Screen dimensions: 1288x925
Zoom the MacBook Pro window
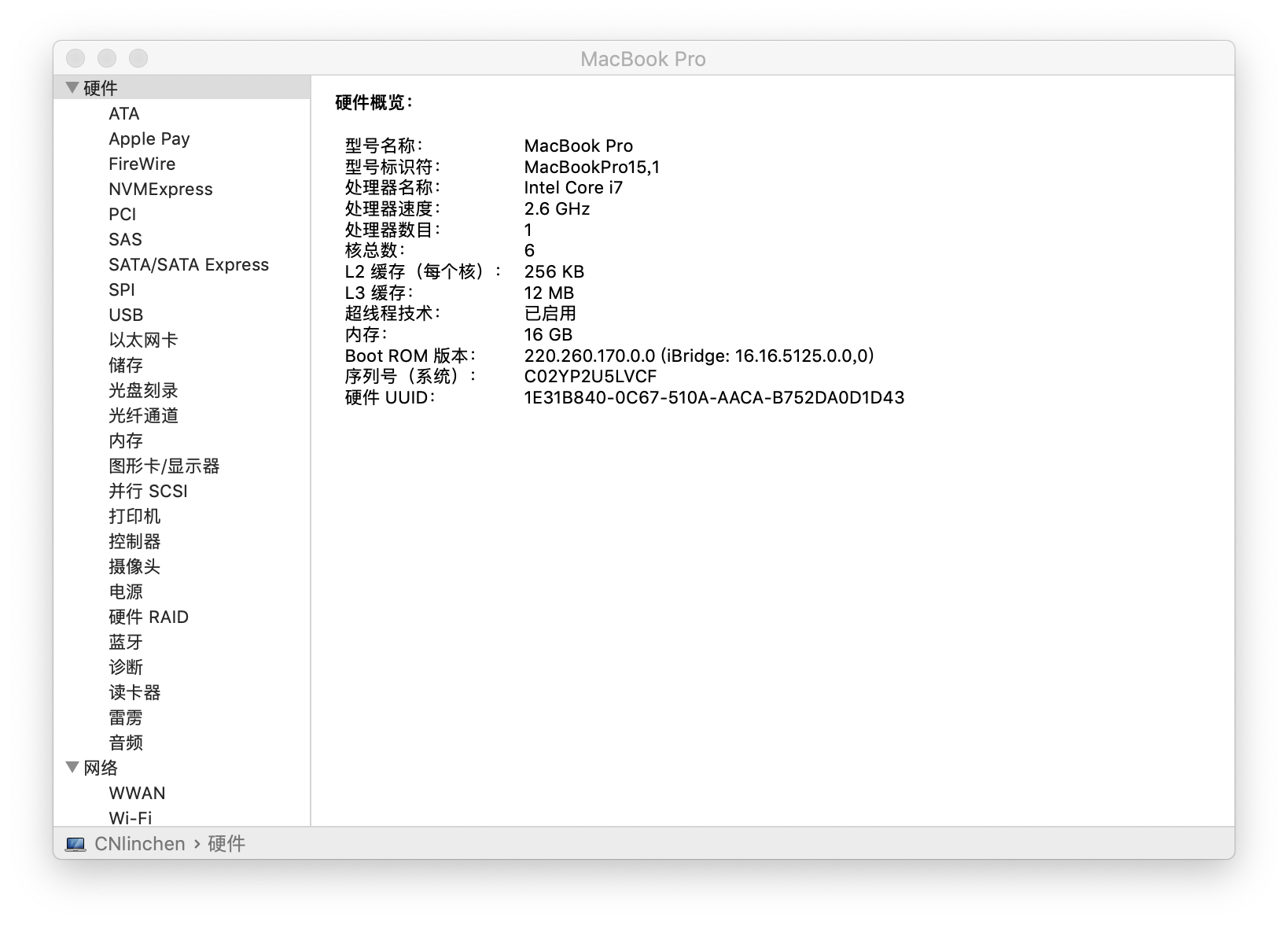pos(138,58)
